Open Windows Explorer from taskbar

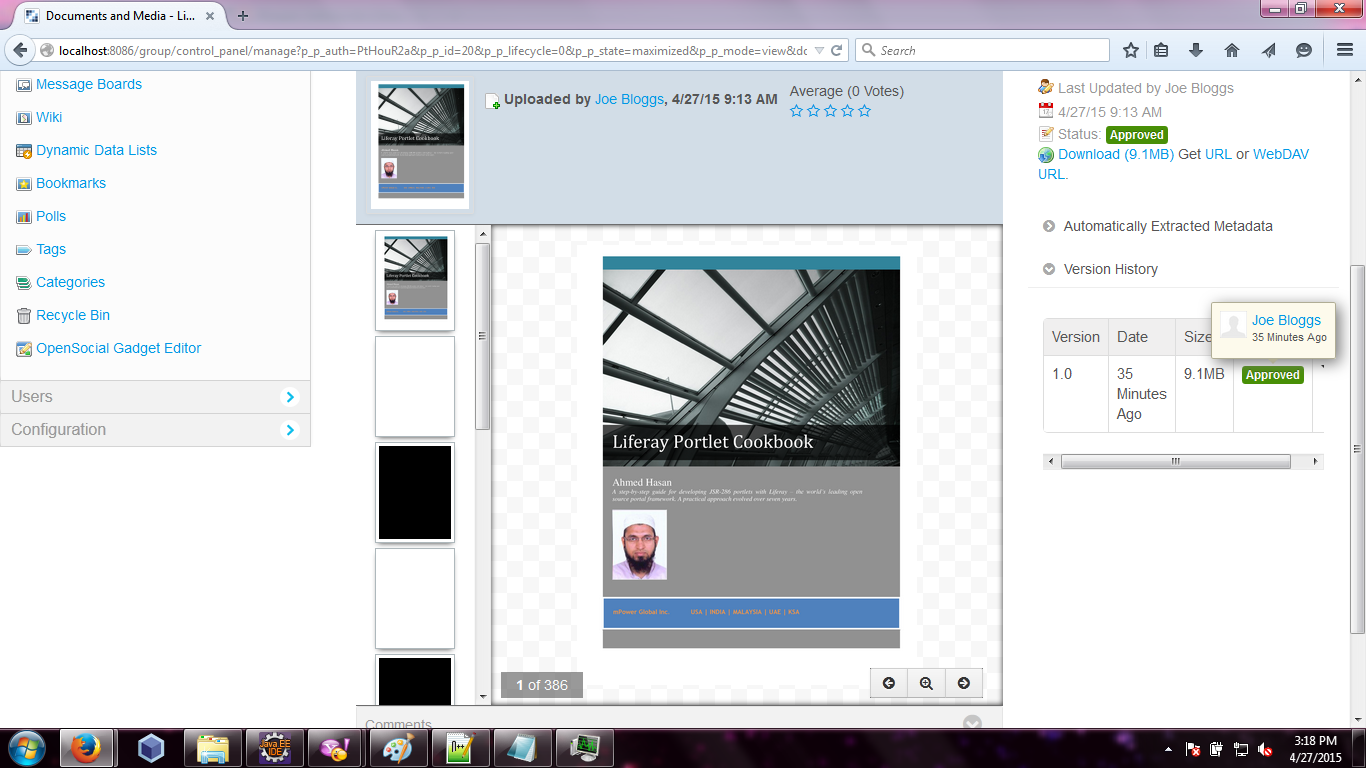213,748
